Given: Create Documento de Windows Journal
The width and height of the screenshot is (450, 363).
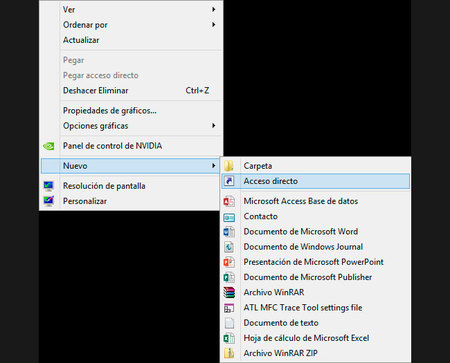Looking at the screenshot, I should (315, 247).
